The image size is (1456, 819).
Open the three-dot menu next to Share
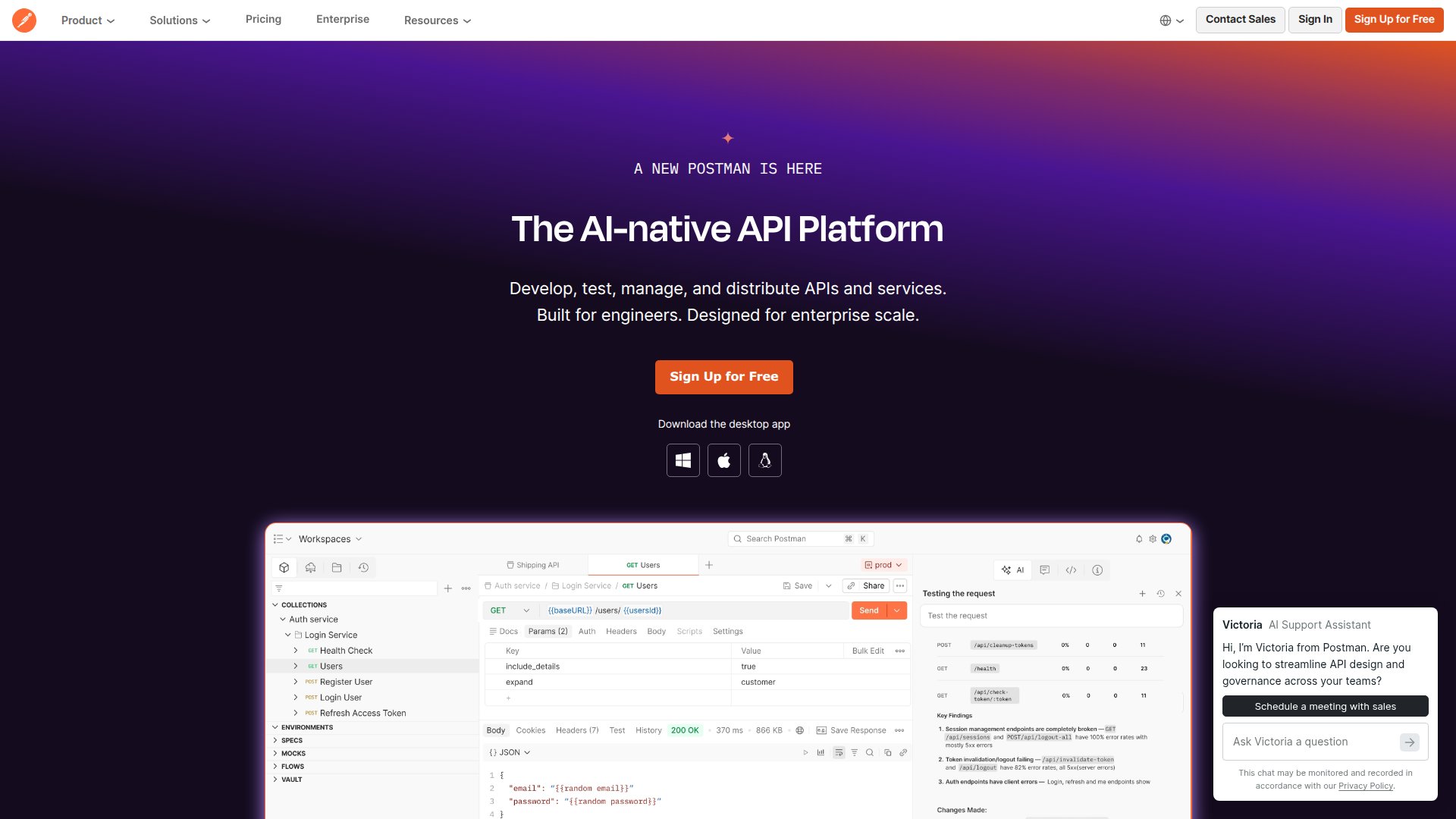pyautogui.click(x=900, y=586)
